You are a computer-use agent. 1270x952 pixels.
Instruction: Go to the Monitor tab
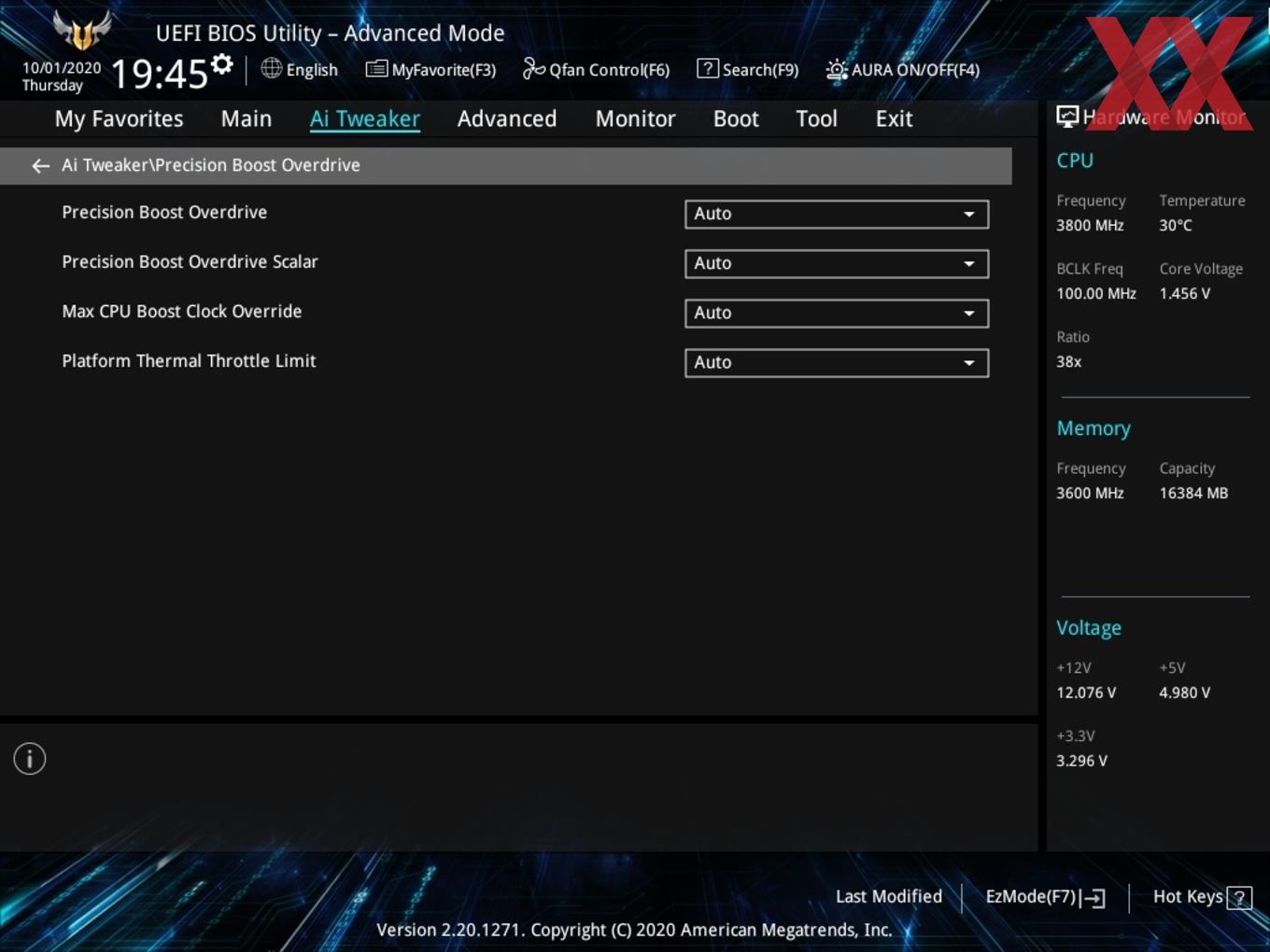point(635,119)
